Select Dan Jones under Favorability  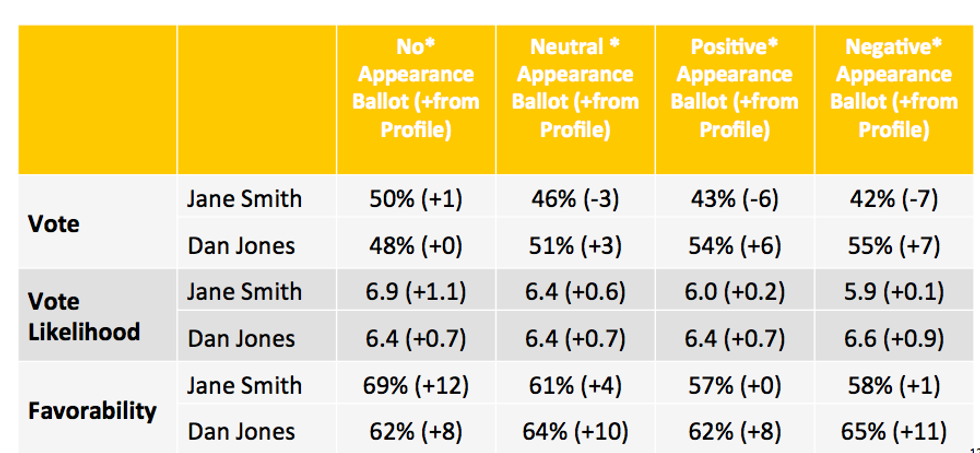241,432
